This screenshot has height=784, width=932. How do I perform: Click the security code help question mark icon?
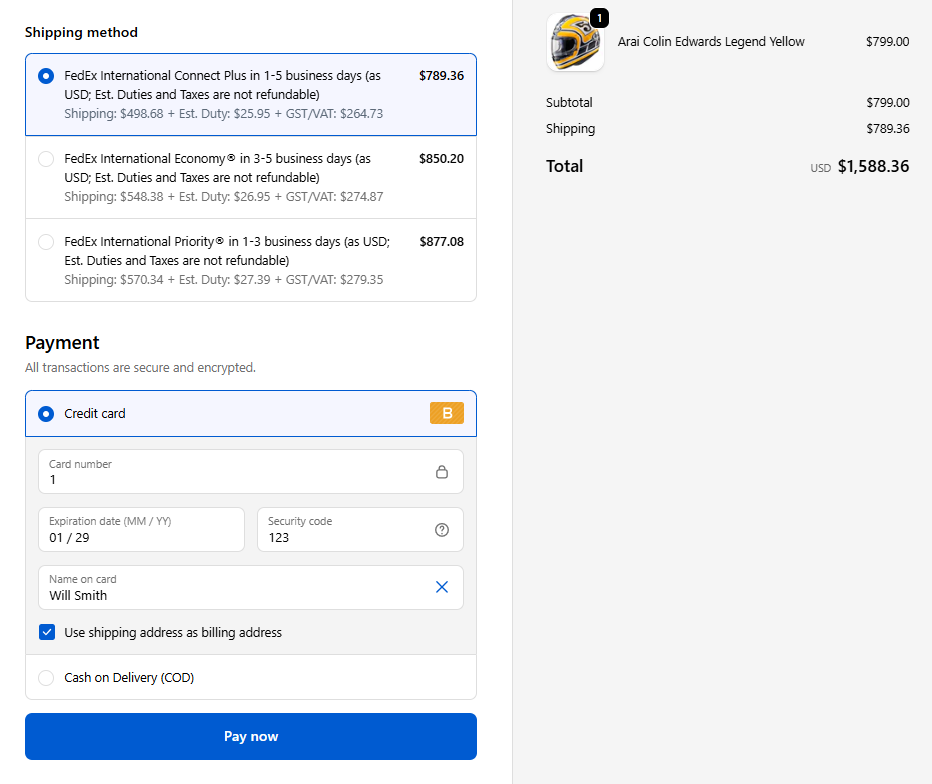click(x=442, y=530)
